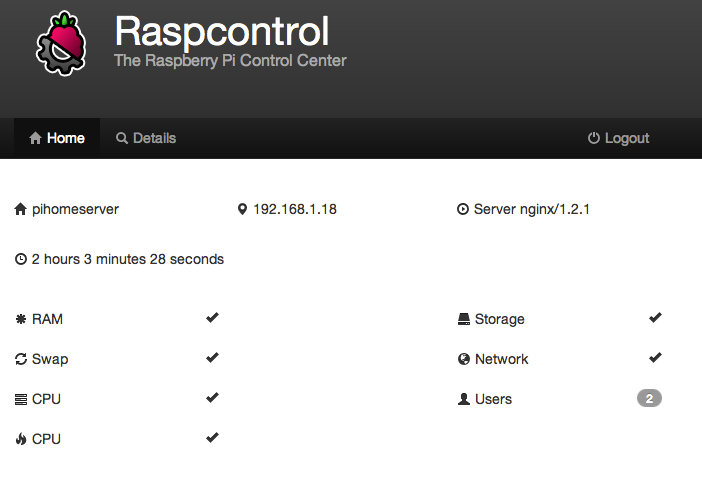The image size is (702, 489).
Task: Switch to the Details tab
Action: click(x=146, y=138)
